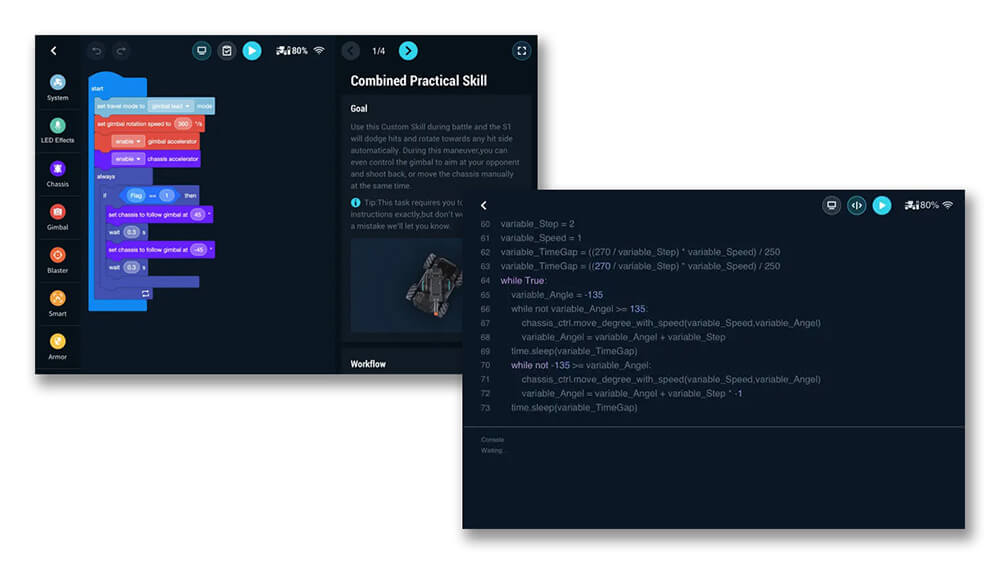The image size is (1000, 564).
Task: Edit follow gimbal angle value 45
Action: [x=198, y=214]
